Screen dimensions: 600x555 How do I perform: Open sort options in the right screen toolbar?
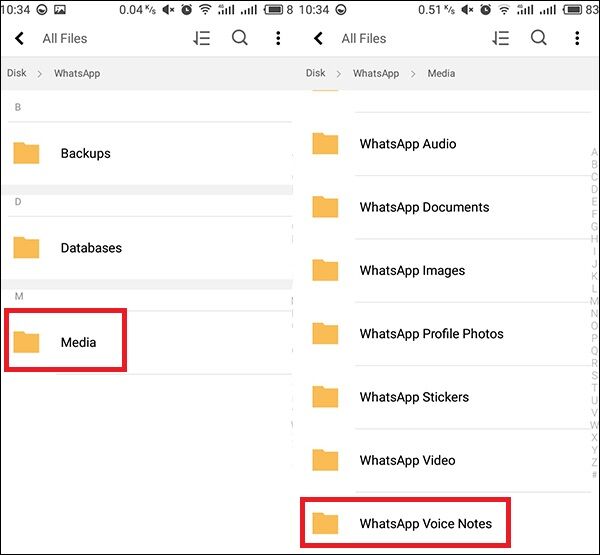click(x=501, y=38)
